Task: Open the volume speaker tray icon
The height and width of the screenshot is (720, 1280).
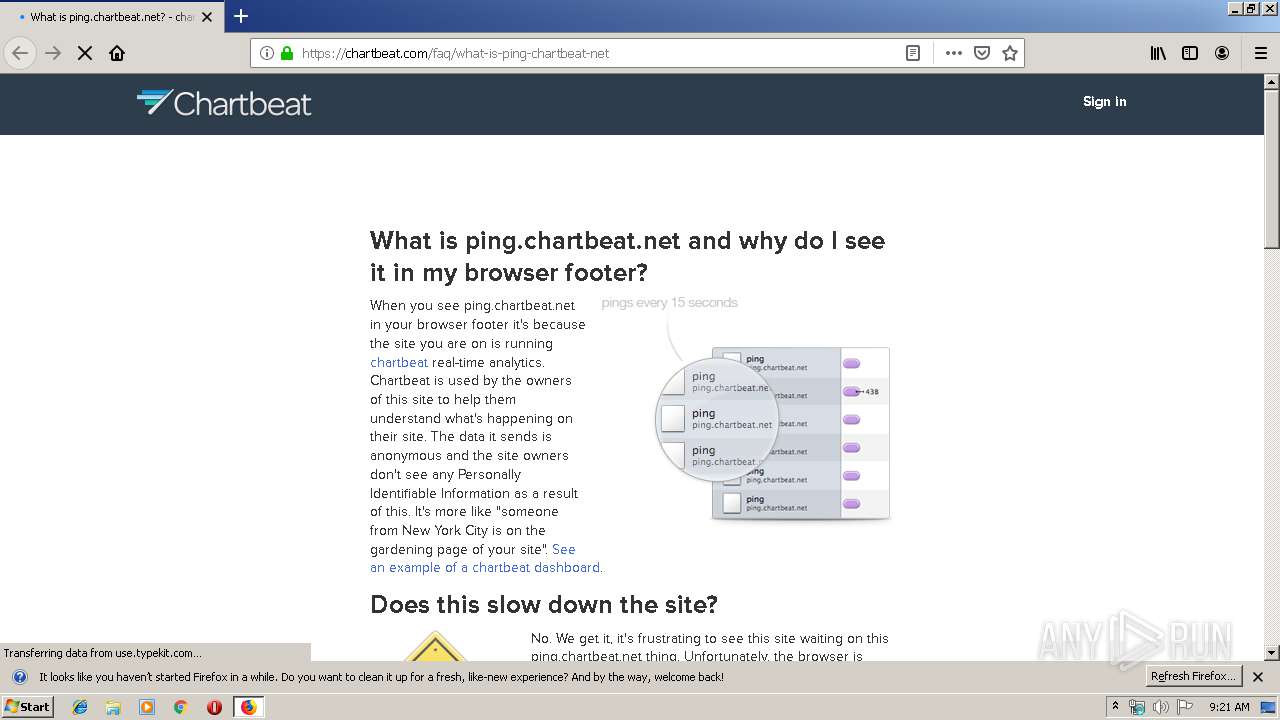Action: tap(1160, 707)
